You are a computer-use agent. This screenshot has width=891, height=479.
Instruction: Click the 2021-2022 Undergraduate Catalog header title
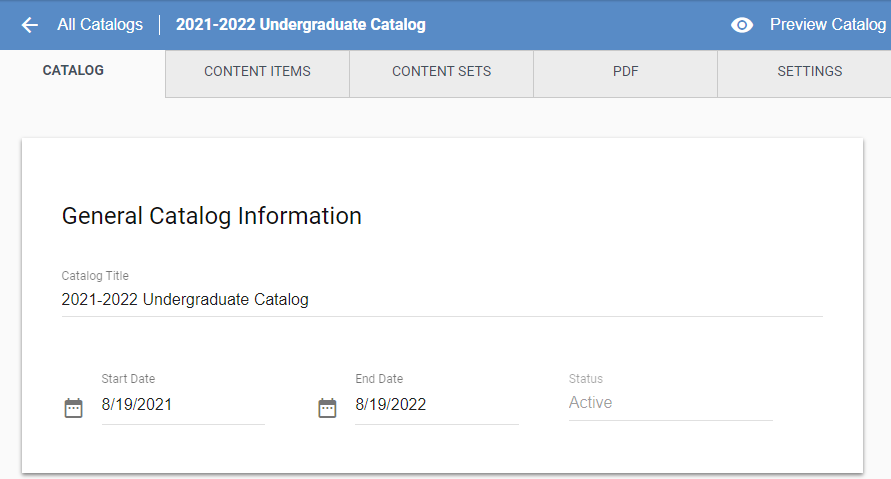301,24
